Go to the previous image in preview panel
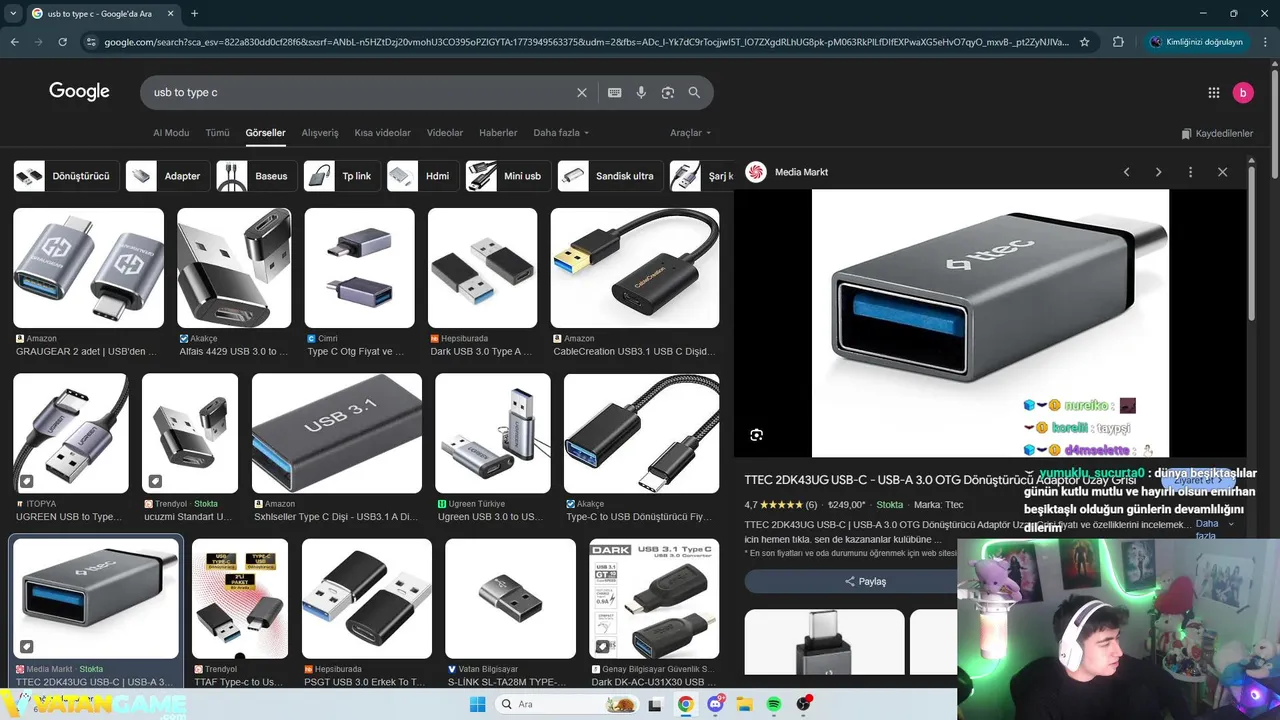 click(x=1127, y=172)
